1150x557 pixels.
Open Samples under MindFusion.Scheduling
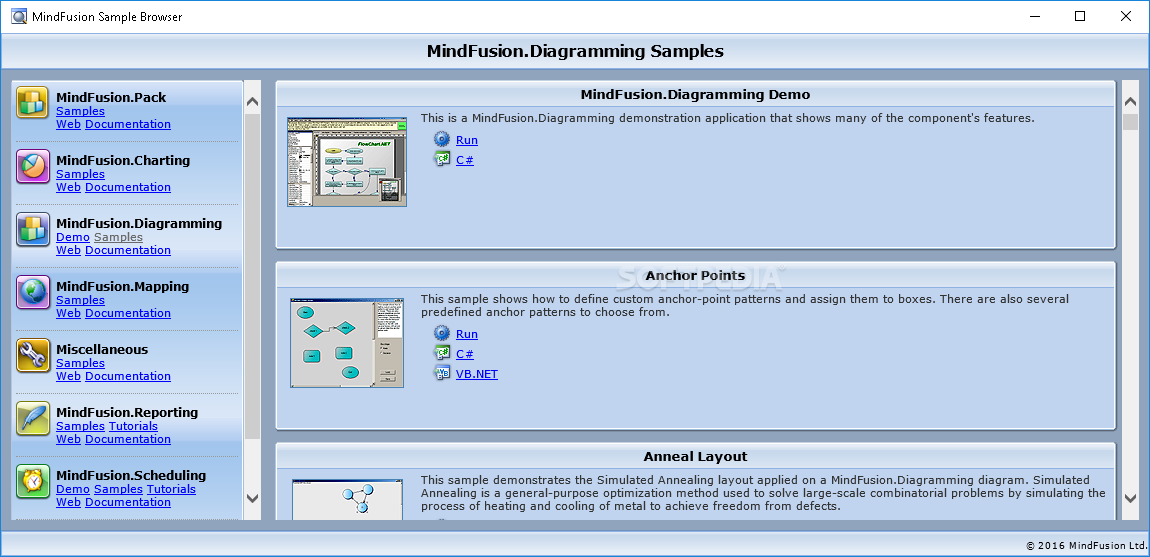pyautogui.click(x=118, y=489)
